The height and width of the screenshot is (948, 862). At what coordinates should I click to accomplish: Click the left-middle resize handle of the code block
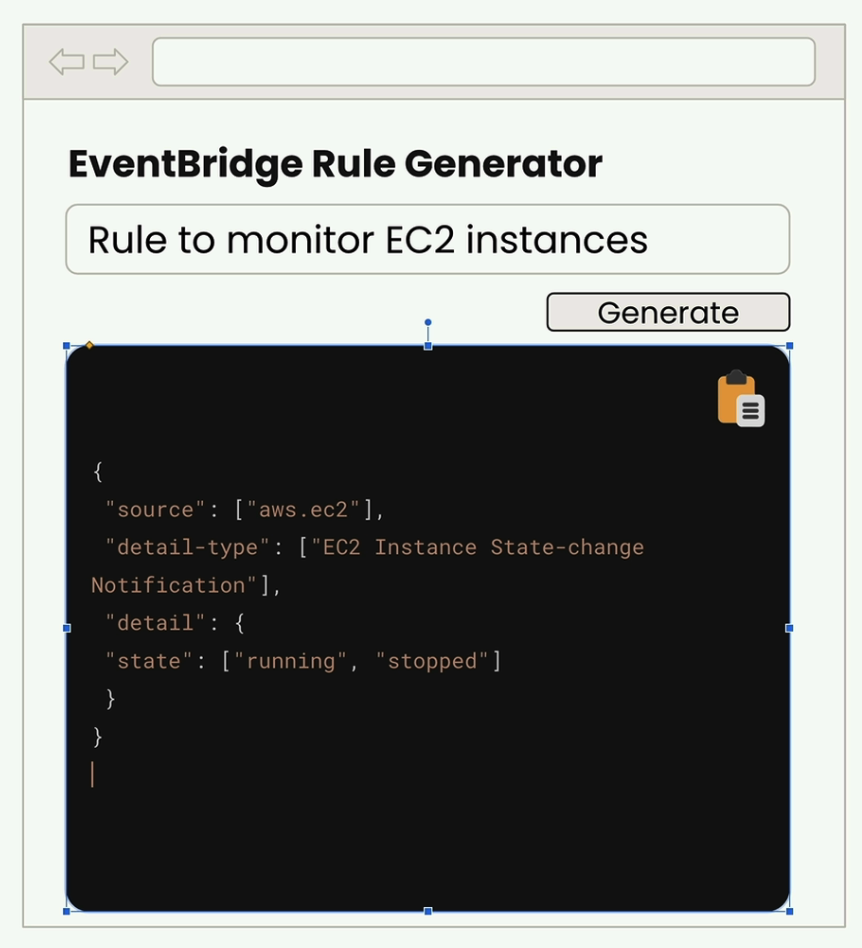67,628
